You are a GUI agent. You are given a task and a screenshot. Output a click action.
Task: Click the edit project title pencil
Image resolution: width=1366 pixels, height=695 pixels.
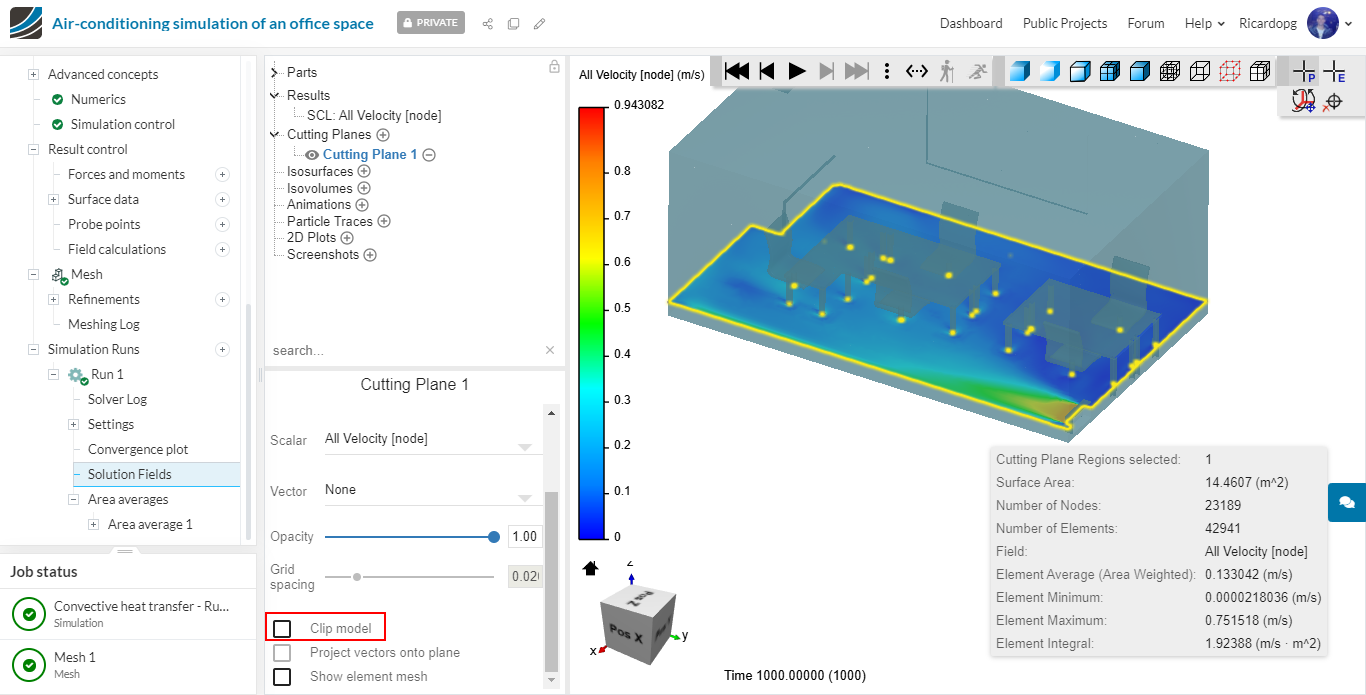pyautogui.click(x=540, y=23)
